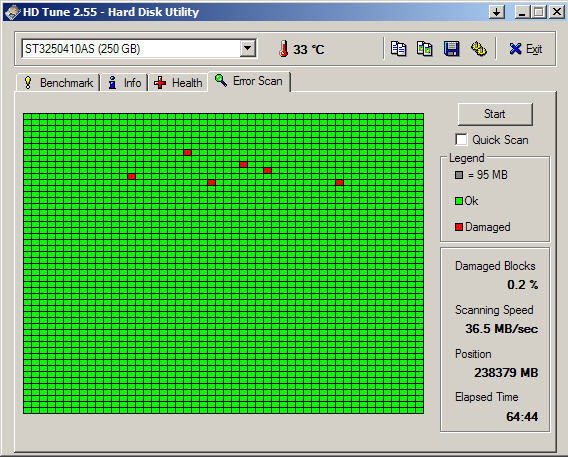Save screenshot with the floppy disk icon

(x=451, y=49)
